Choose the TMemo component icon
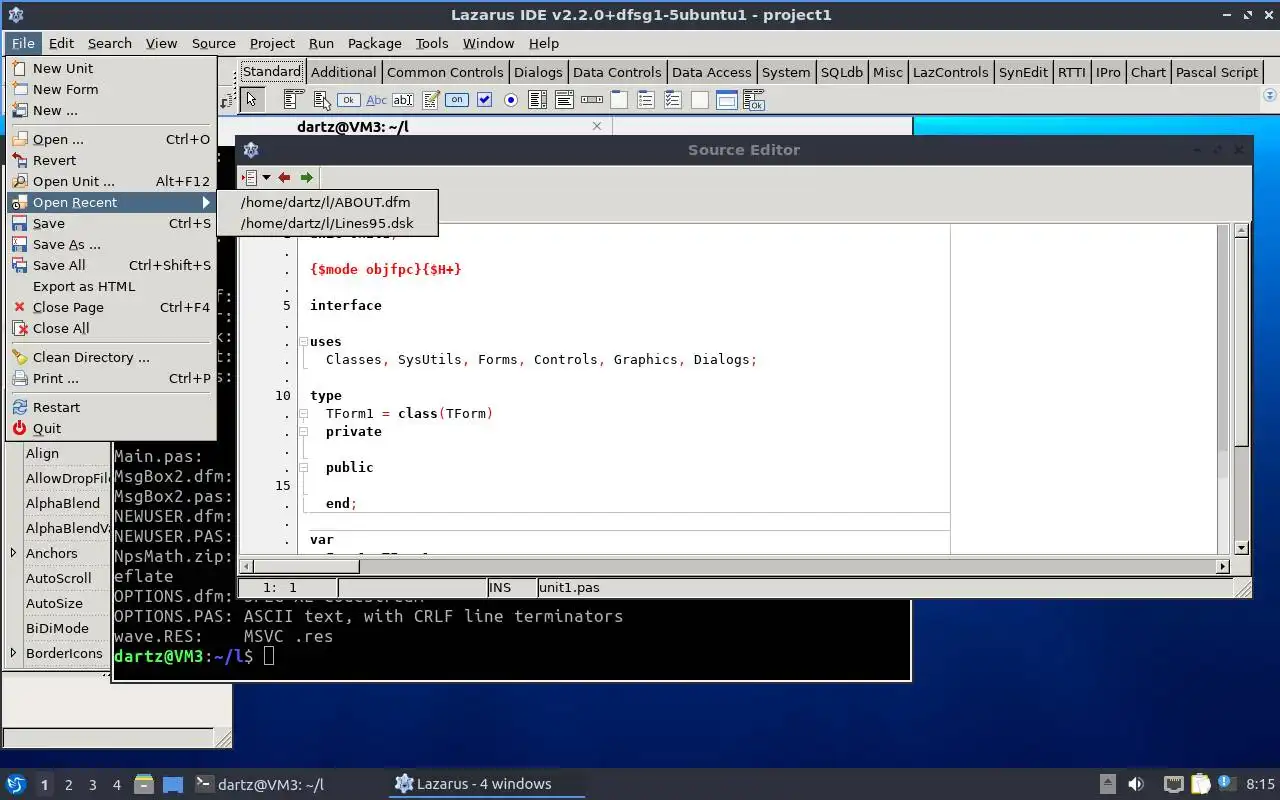Screen dimensions: 1280x800 (x=431, y=99)
